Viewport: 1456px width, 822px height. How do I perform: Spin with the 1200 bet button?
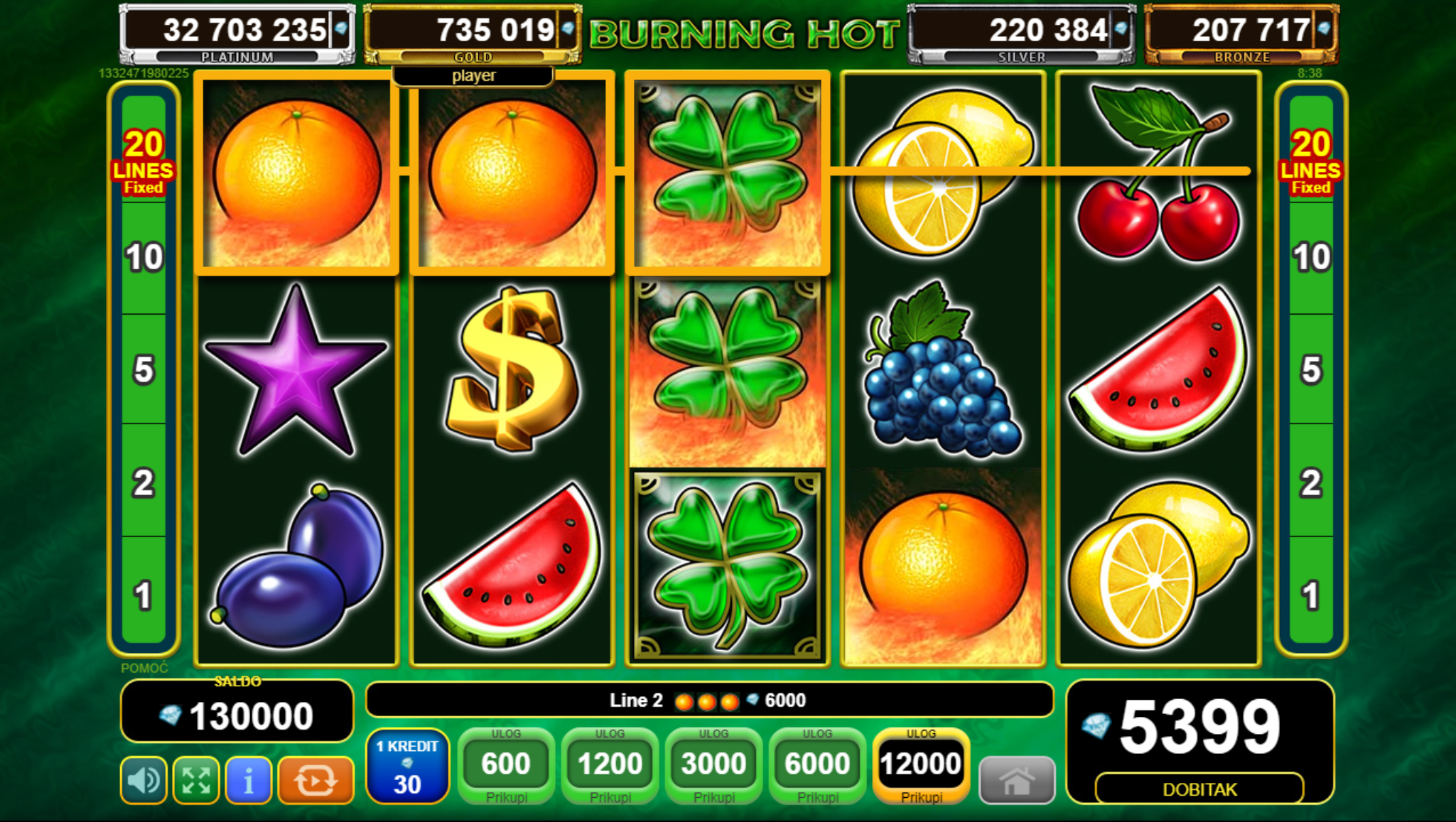(x=610, y=766)
